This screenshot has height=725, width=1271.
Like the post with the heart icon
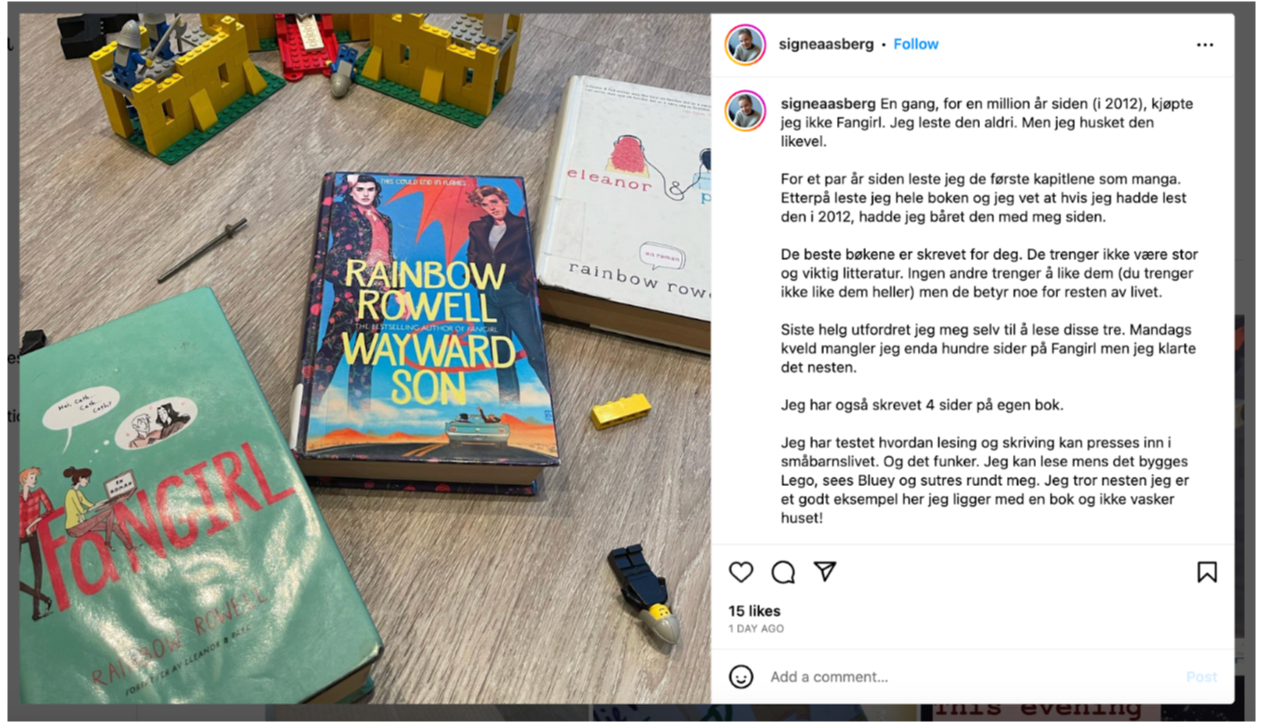(x=741, y=572)
